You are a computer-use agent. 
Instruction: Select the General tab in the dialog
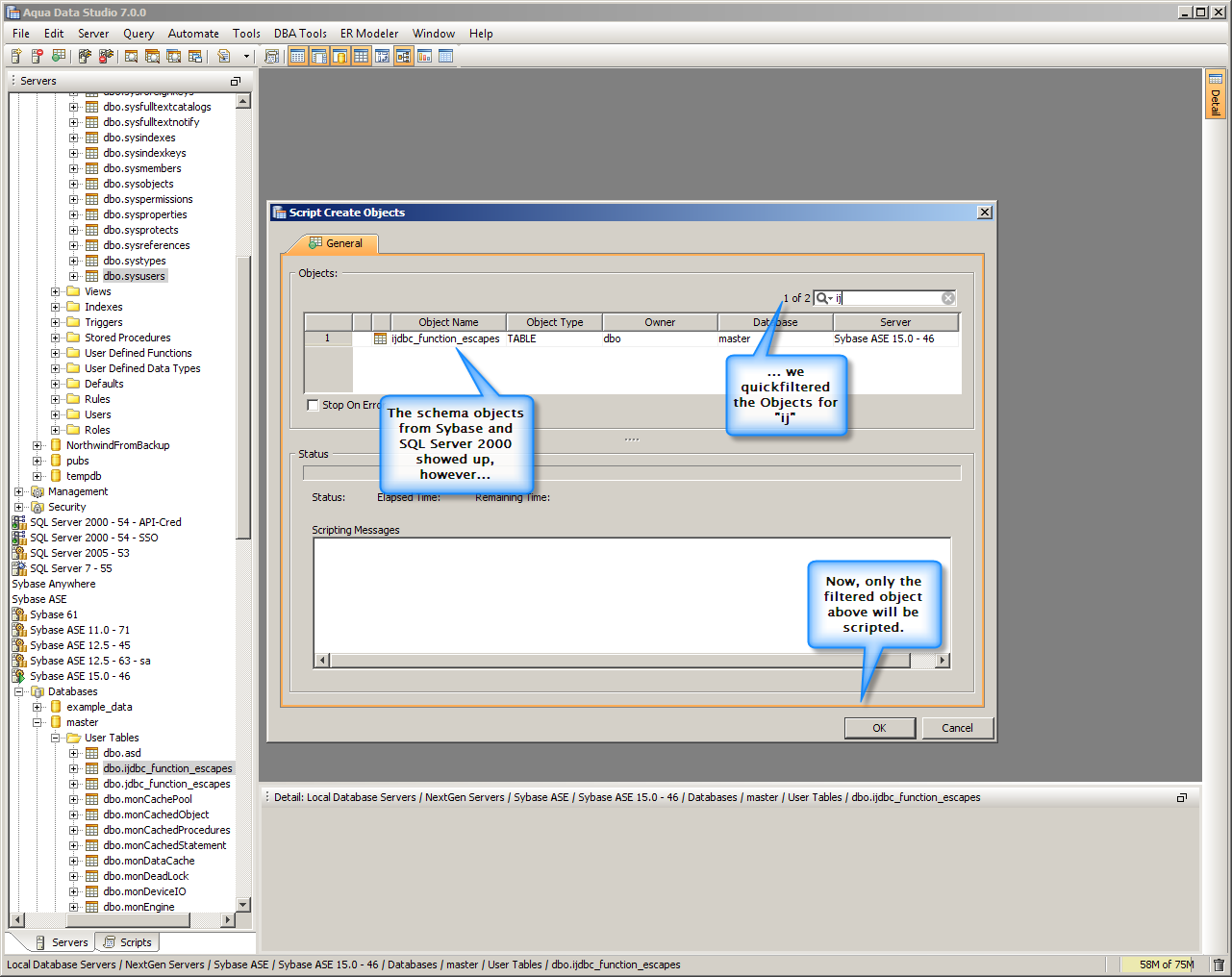tap(335, 243)
